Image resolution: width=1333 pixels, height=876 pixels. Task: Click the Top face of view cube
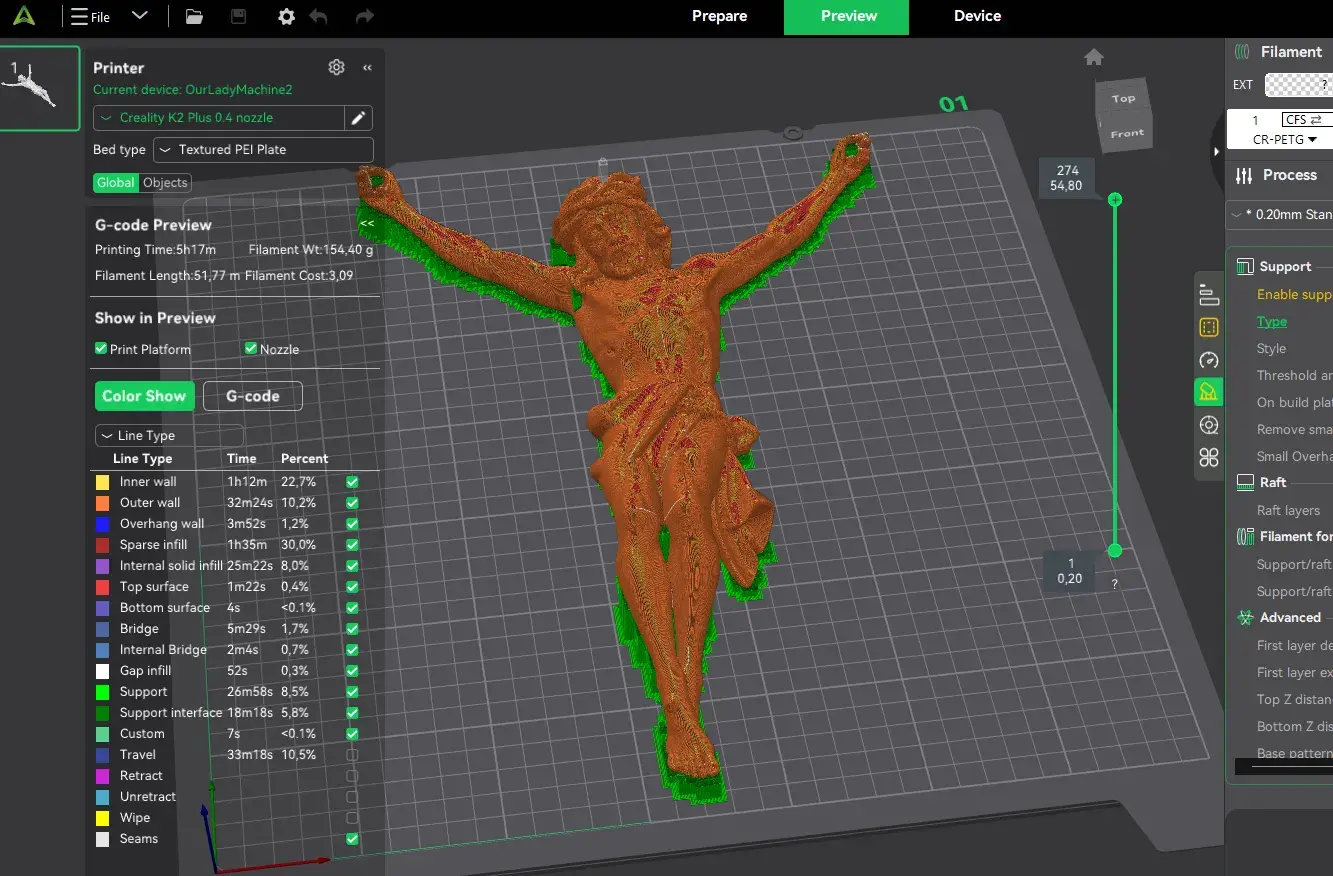1124,98
